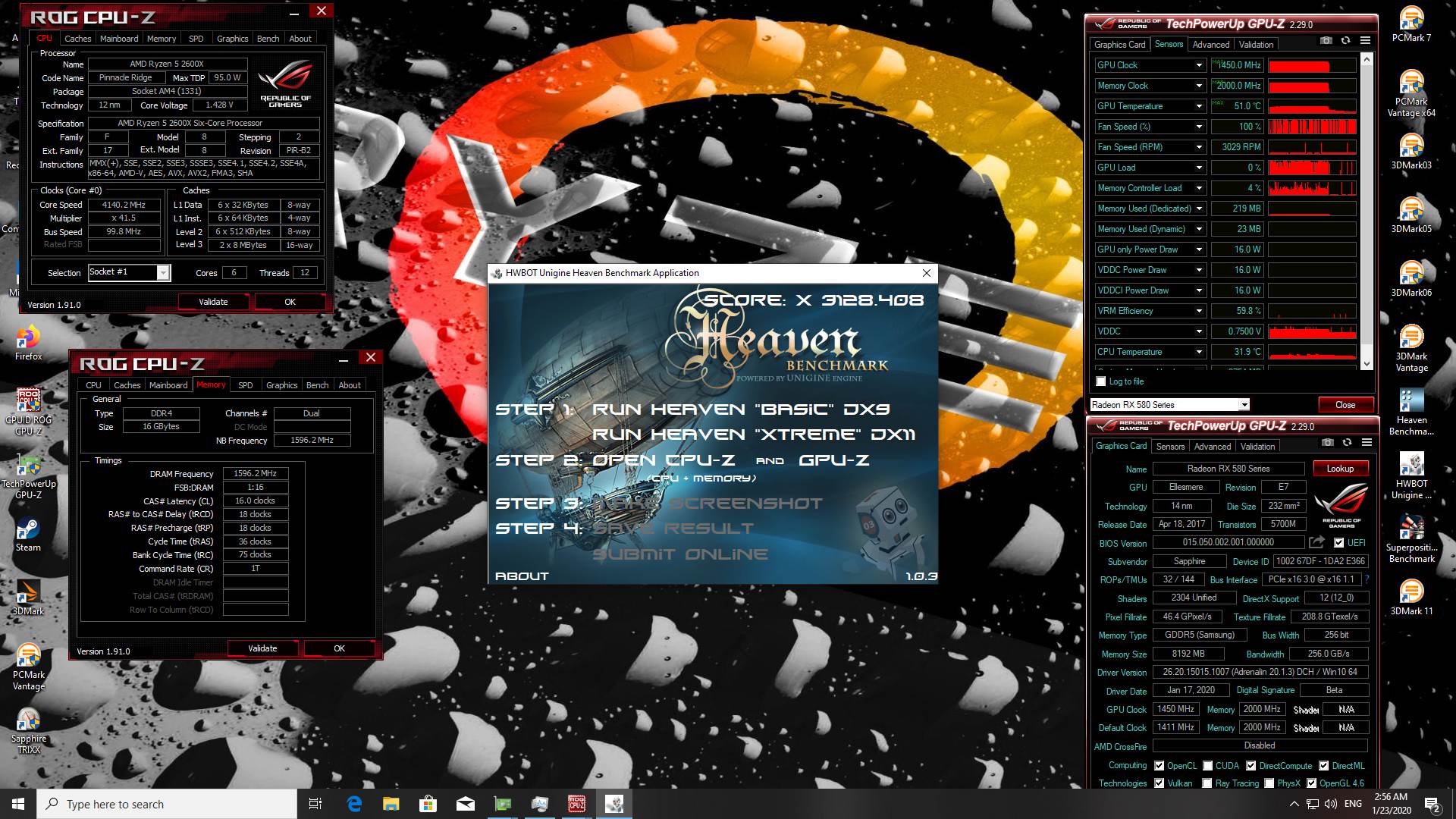The height and width of the screenshot is (819, 1456).
Task: Switch to Mainboard tab in upper CPU-Z
Action: pyautogui.click(x=119, y=39)
